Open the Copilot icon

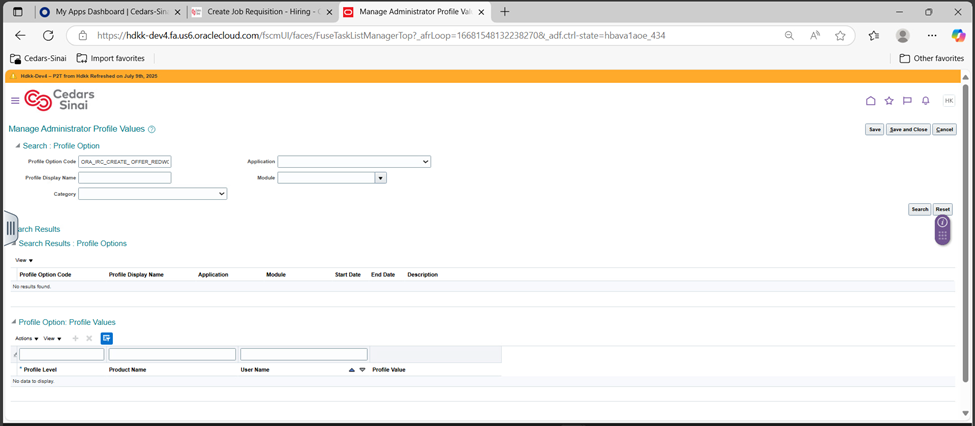(958, 36)
